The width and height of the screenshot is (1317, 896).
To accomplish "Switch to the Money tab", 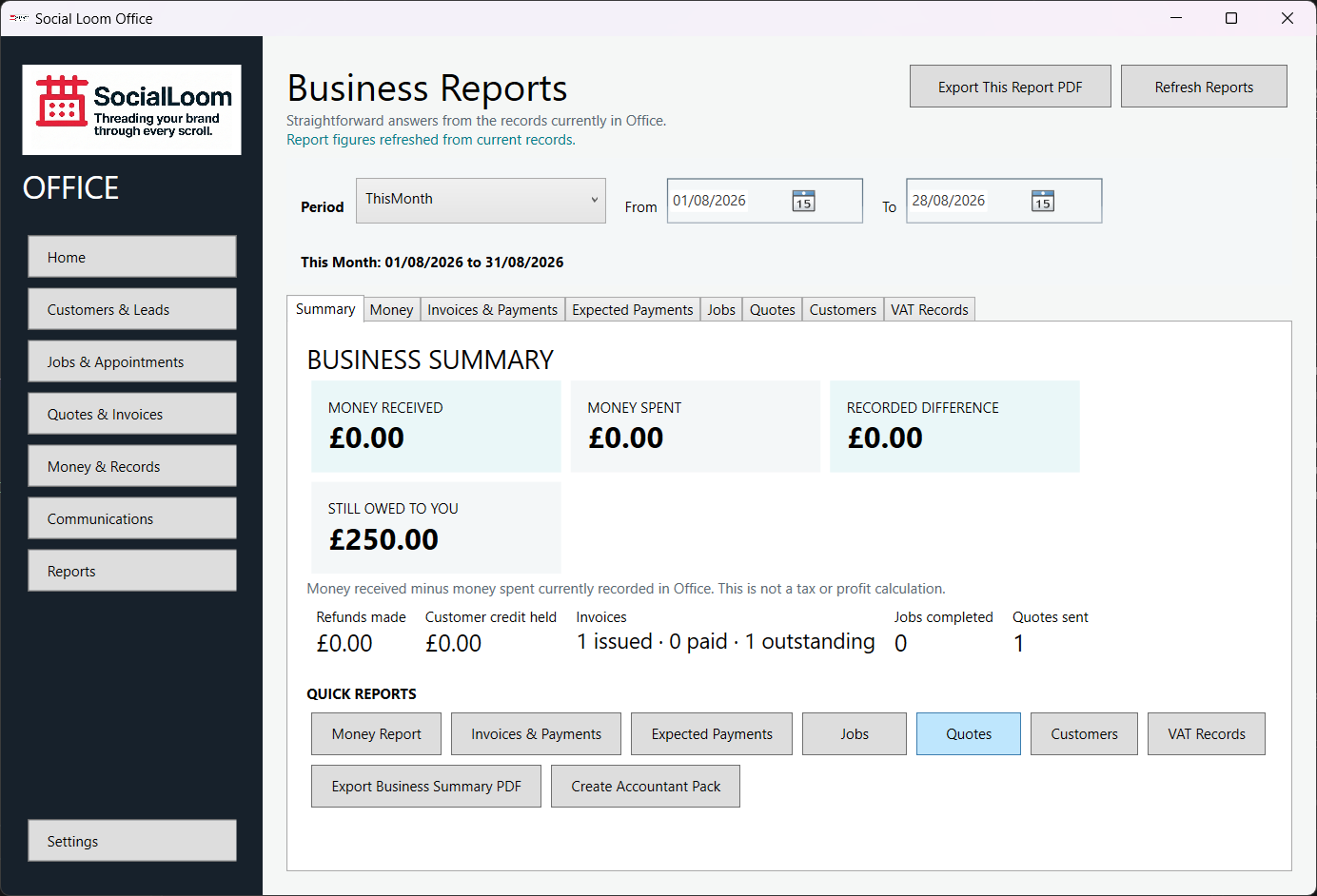I will tap(391, 310).
